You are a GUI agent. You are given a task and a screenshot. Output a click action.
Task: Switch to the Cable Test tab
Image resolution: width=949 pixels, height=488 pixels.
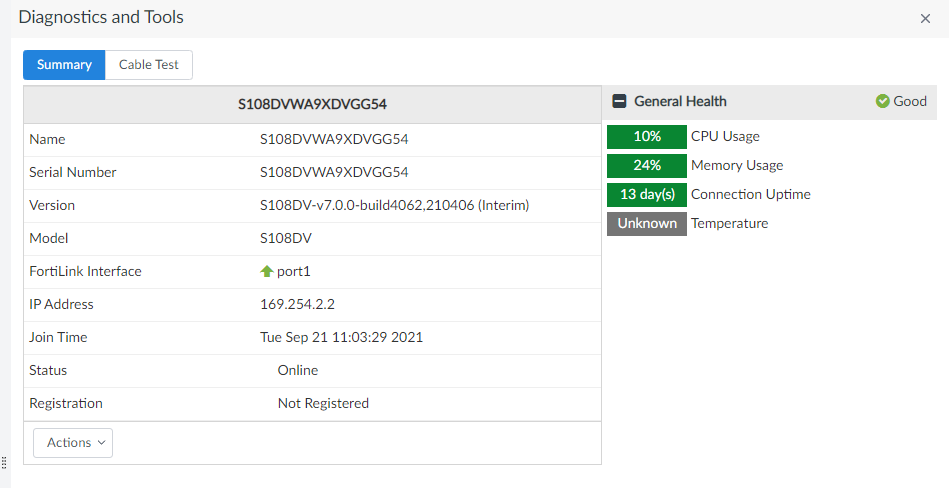[149, 65]
